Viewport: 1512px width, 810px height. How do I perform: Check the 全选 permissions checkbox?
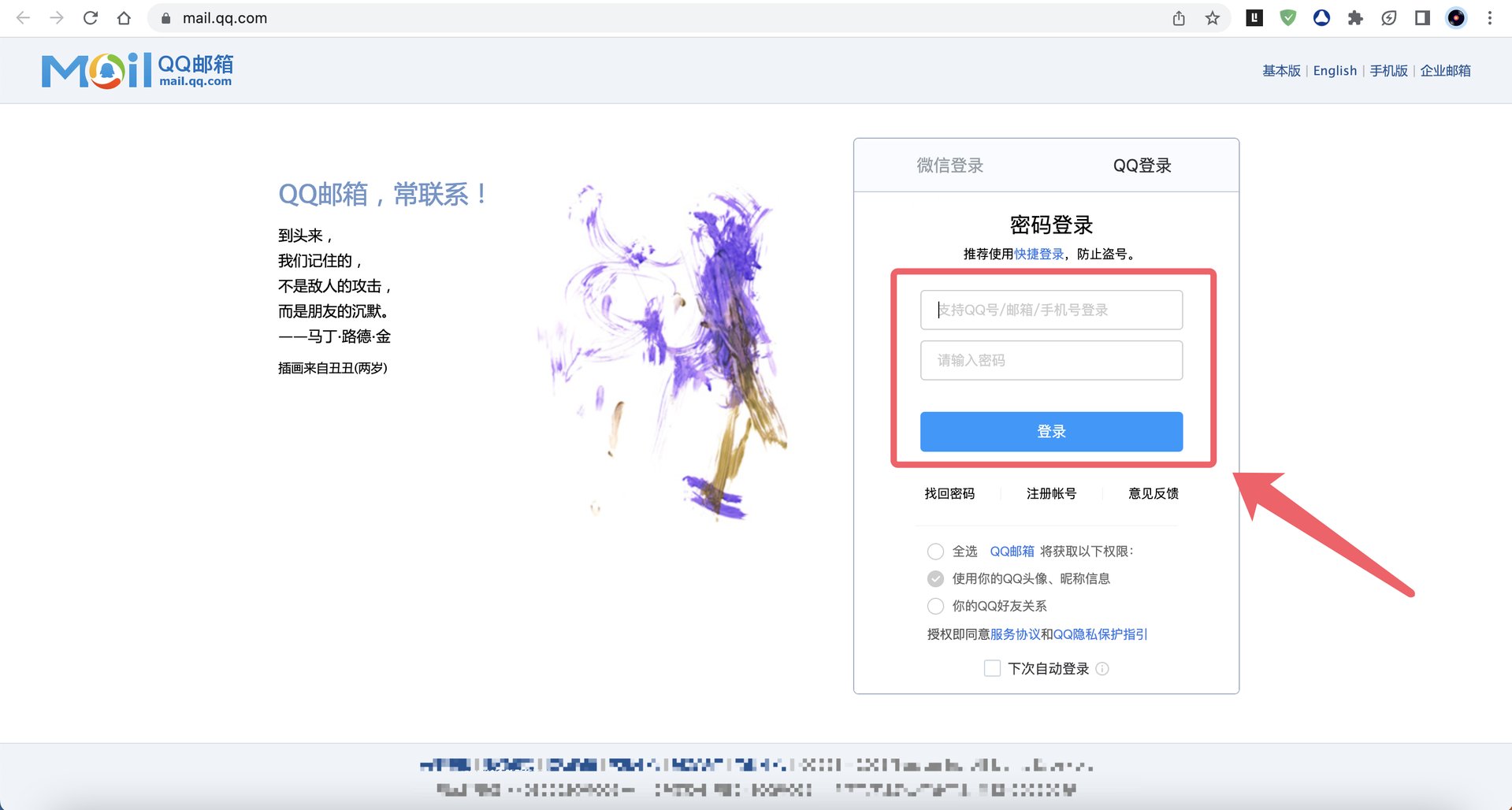pos(935,552)
